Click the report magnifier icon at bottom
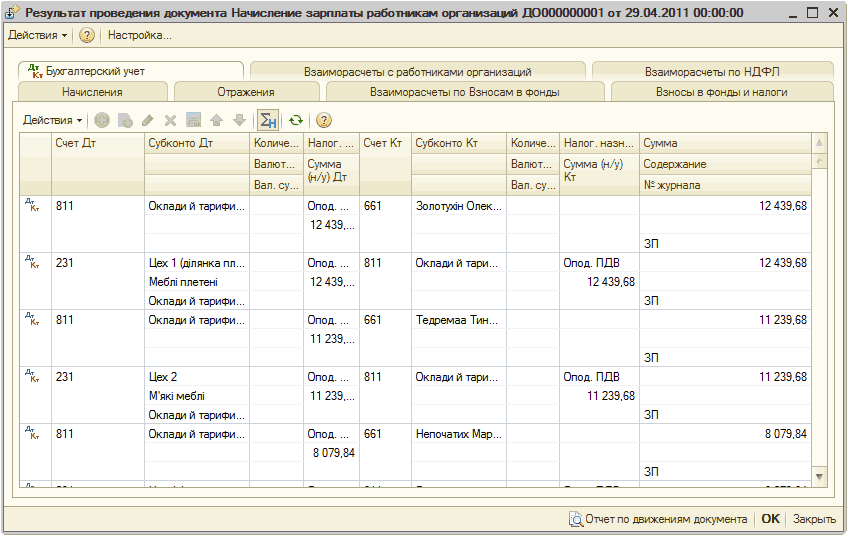 (576, 519)
